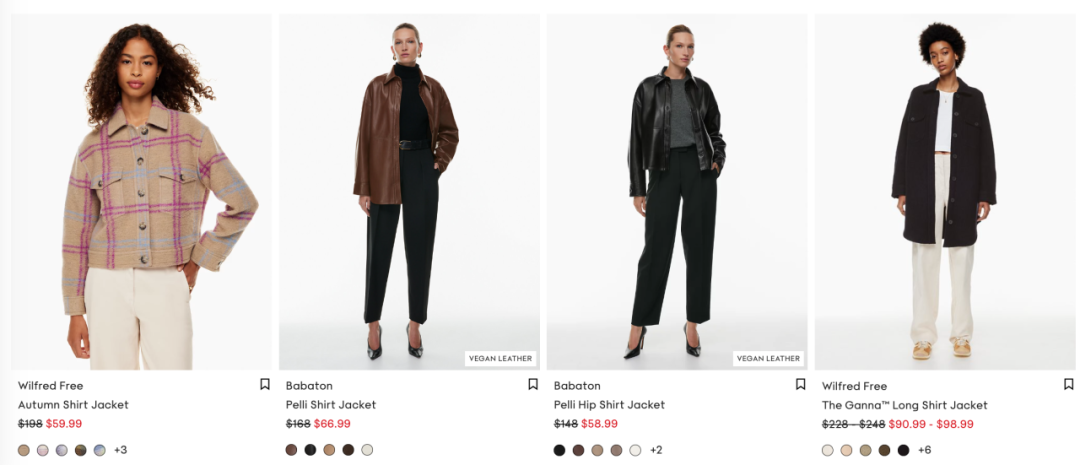Select first tan swatch of Autumn Shirt Jacket
Image resolution: width=1080 pixels, height=465 pixels.
pos(24,450)
